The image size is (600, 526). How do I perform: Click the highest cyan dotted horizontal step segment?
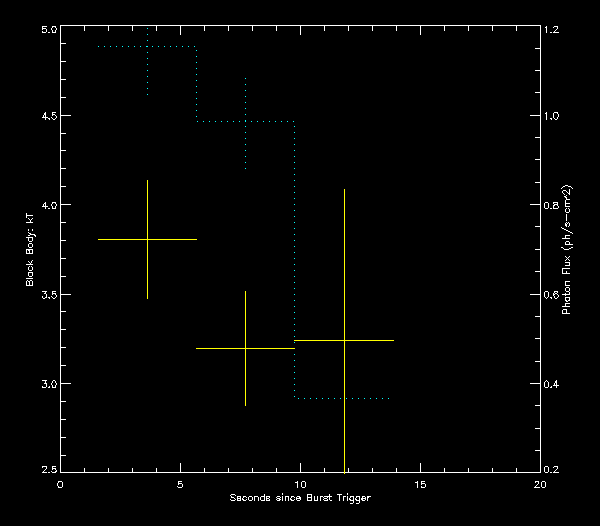pos(148,47)
